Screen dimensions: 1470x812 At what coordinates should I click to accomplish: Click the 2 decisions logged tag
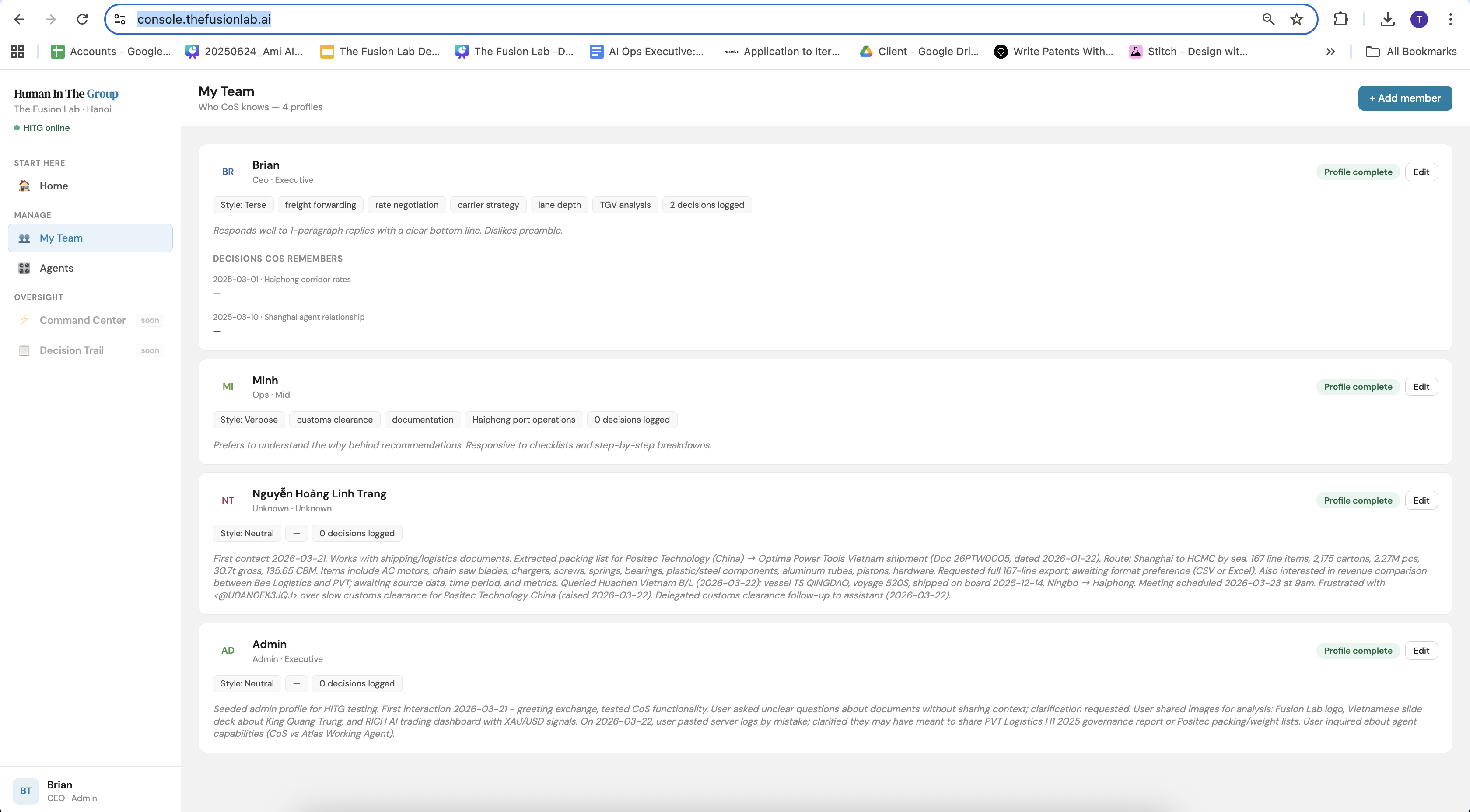click(707, 205)
